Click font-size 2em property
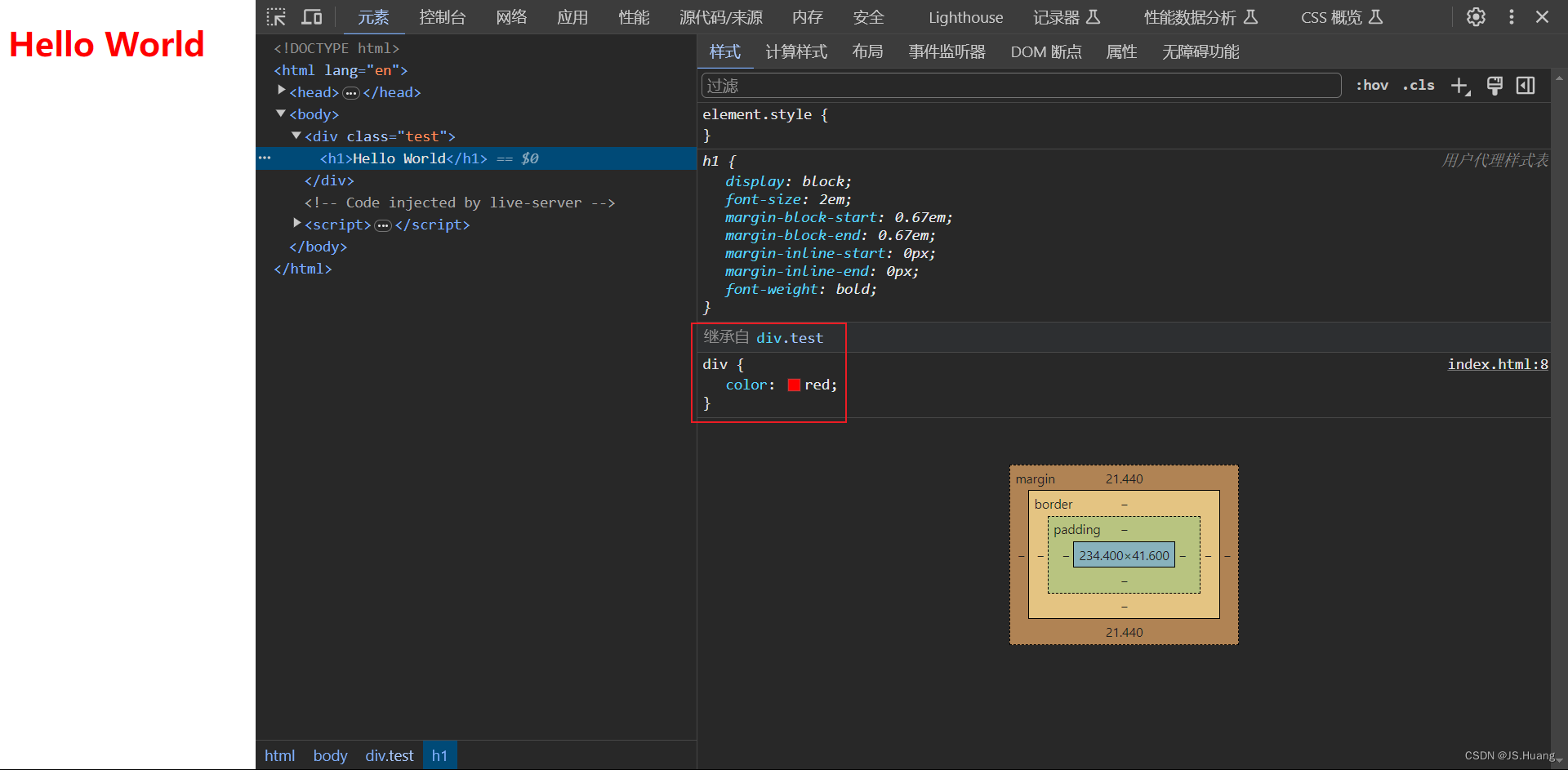 [788, 199]
